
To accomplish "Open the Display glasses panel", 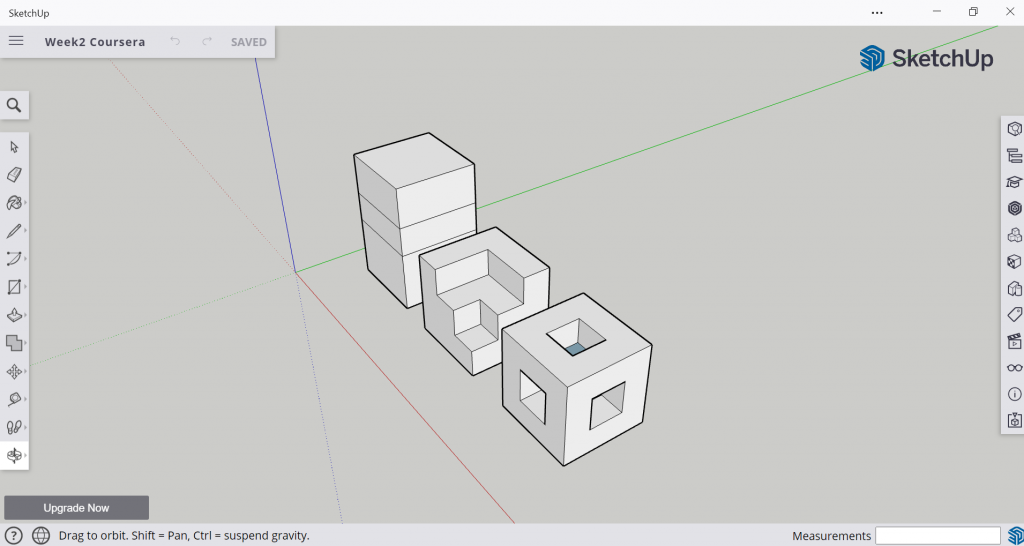I will 1014,368.
